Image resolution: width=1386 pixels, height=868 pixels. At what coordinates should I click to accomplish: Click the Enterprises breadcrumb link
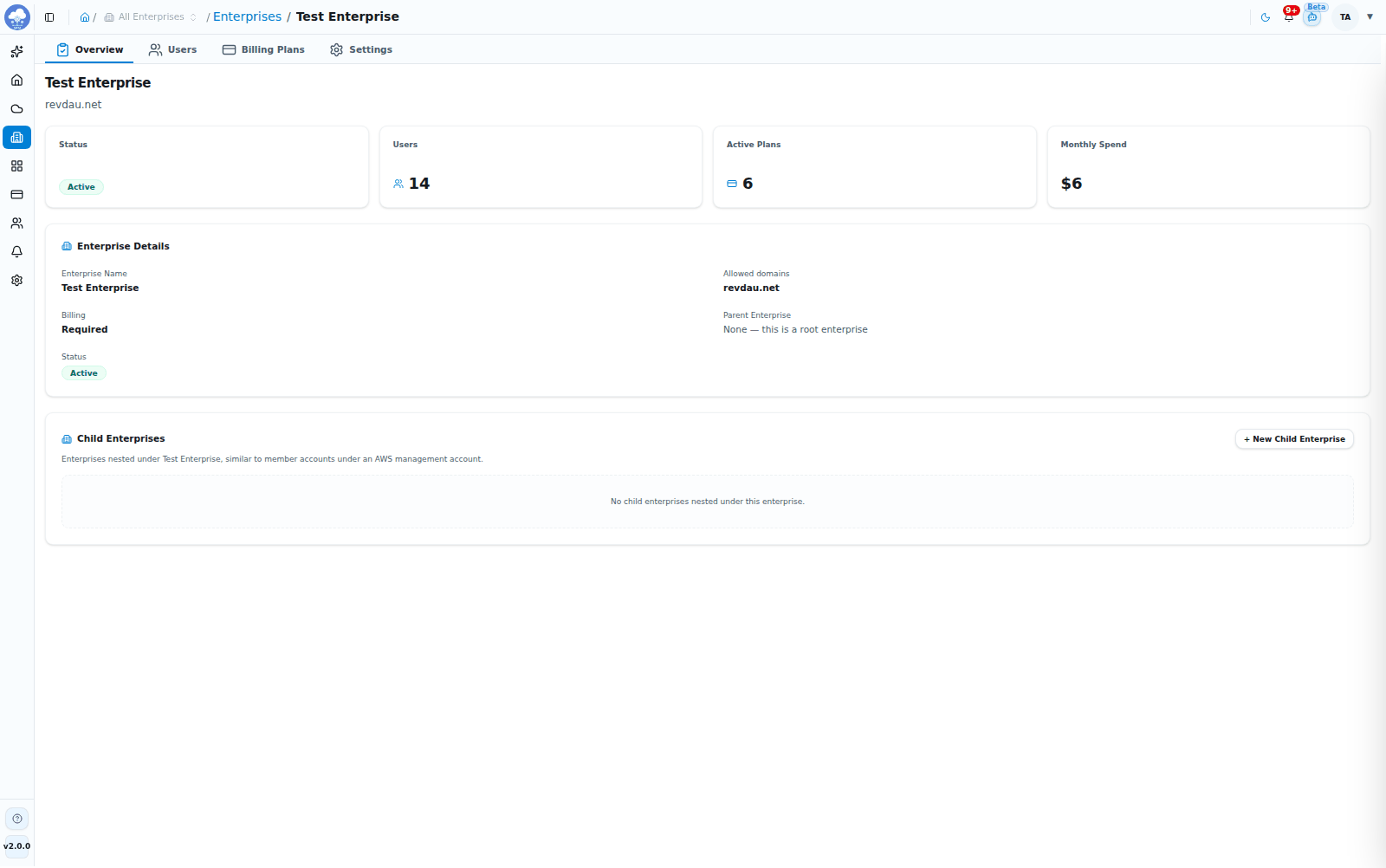click(x=247, y=16)
